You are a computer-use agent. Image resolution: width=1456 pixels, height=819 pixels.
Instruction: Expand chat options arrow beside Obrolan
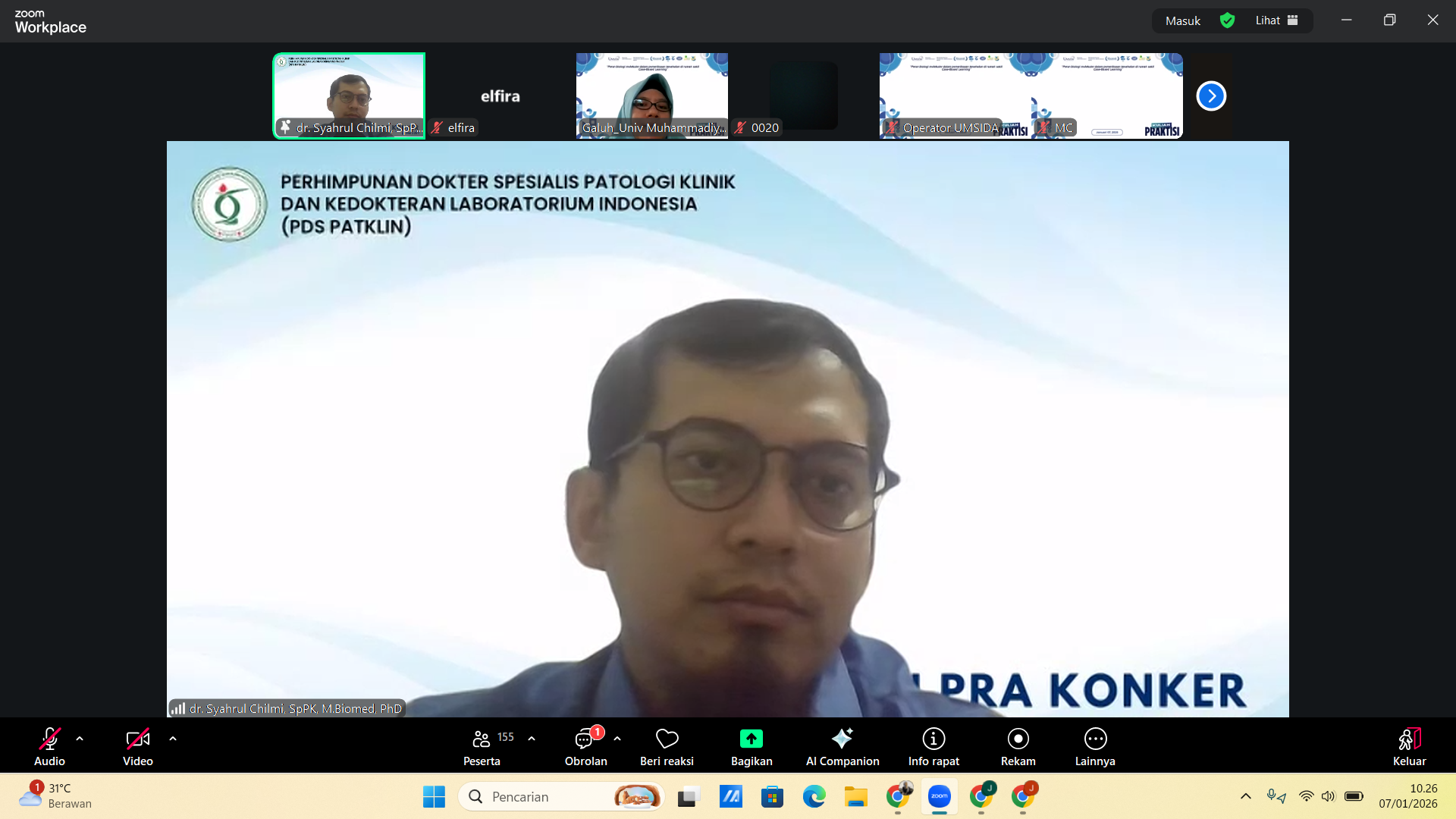[617, 739]
